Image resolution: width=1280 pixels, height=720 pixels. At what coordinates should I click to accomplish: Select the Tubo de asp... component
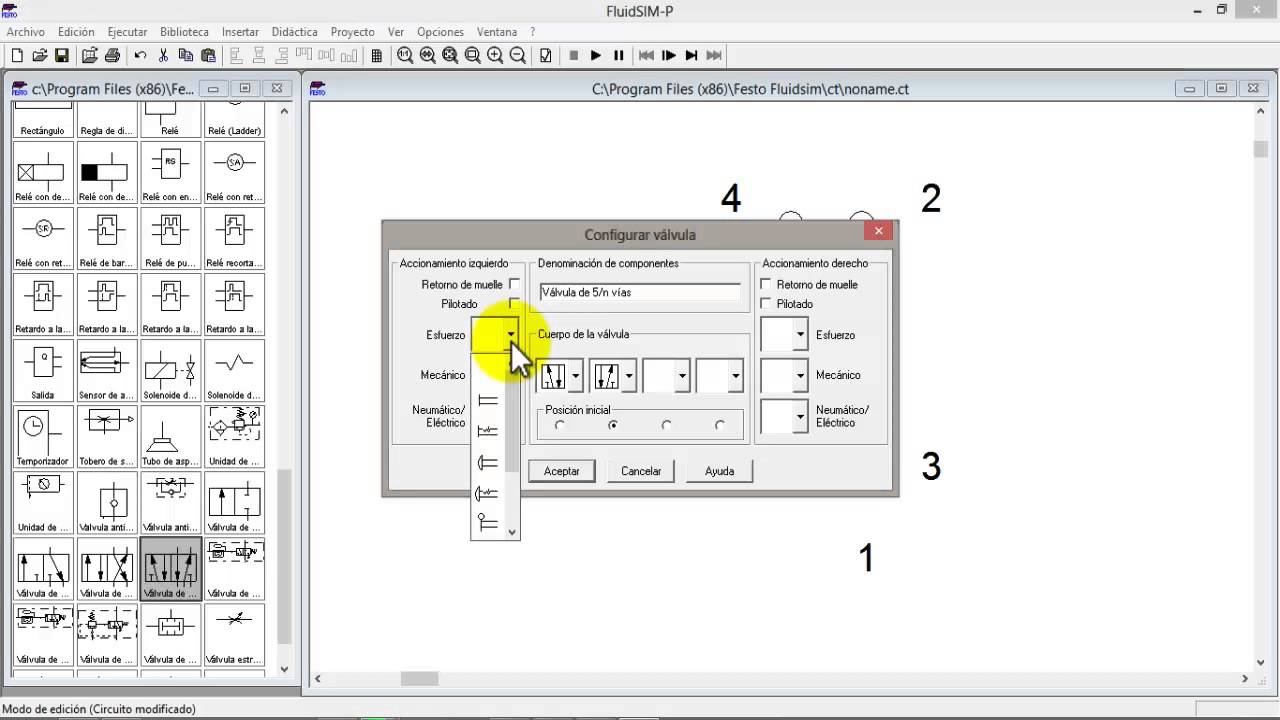click(x=170, y=437)
